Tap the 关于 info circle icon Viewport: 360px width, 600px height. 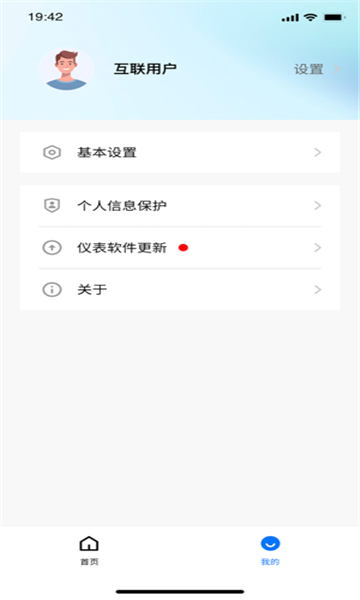point(52,290)
